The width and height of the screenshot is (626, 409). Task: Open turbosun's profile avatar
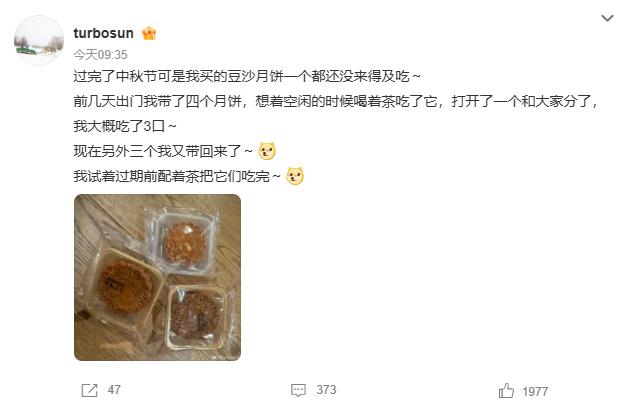(x=39, y=40)
